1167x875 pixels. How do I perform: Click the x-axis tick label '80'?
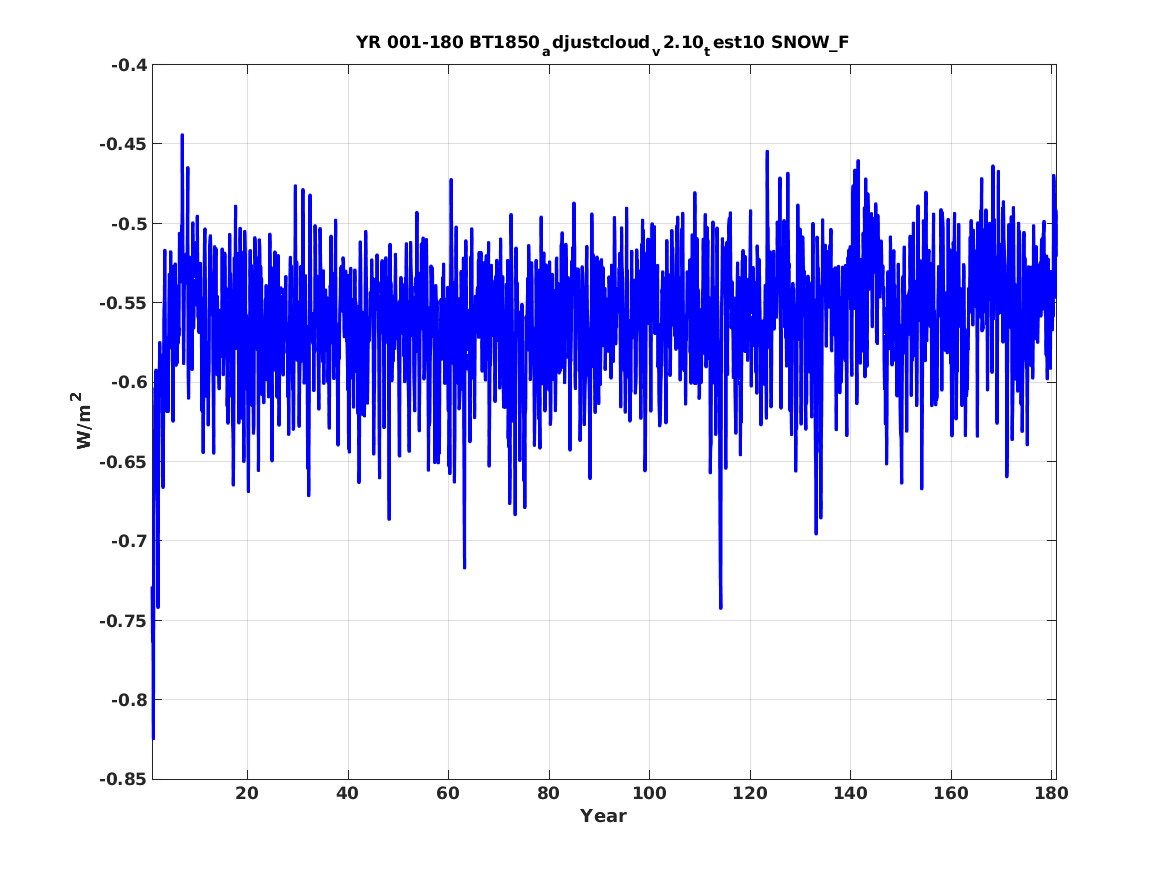click(x=549, y=793)
